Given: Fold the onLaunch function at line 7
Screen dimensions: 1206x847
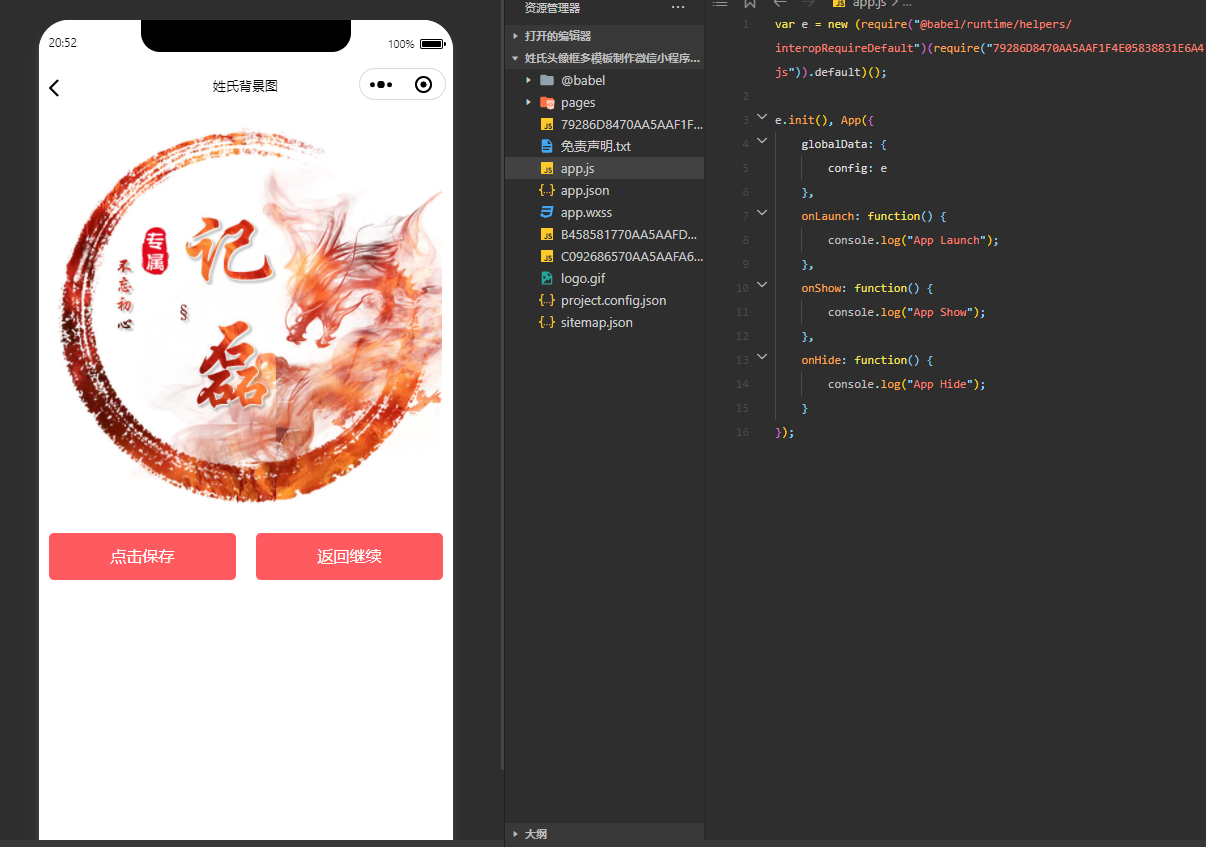Looking at the screenshot, I should tap(762, 213).
